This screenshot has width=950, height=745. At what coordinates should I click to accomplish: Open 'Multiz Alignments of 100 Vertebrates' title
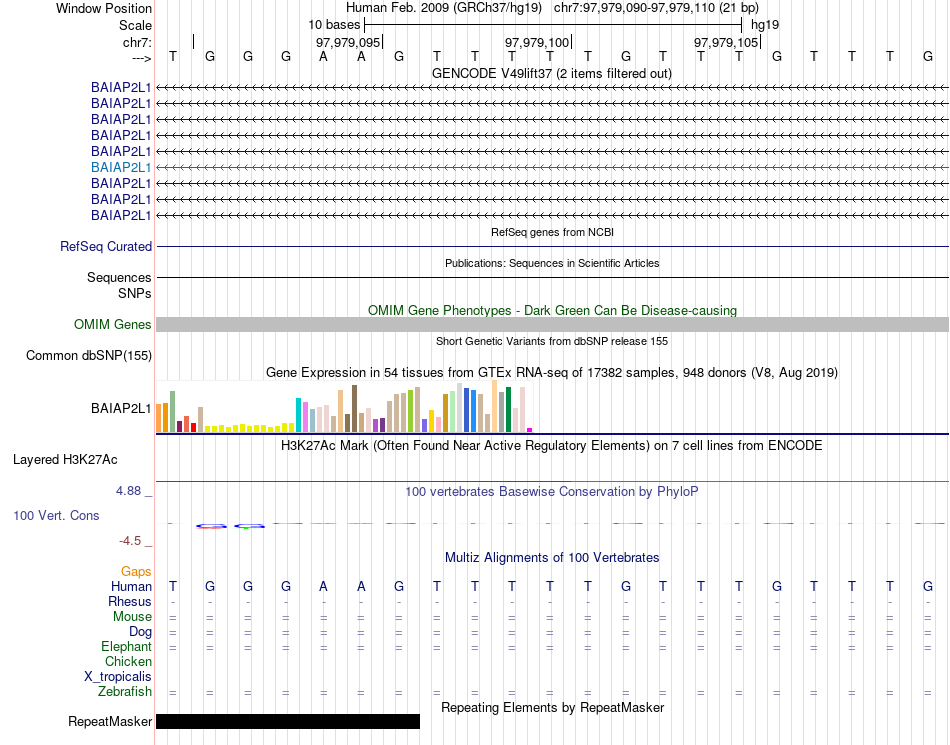point(552,557)
